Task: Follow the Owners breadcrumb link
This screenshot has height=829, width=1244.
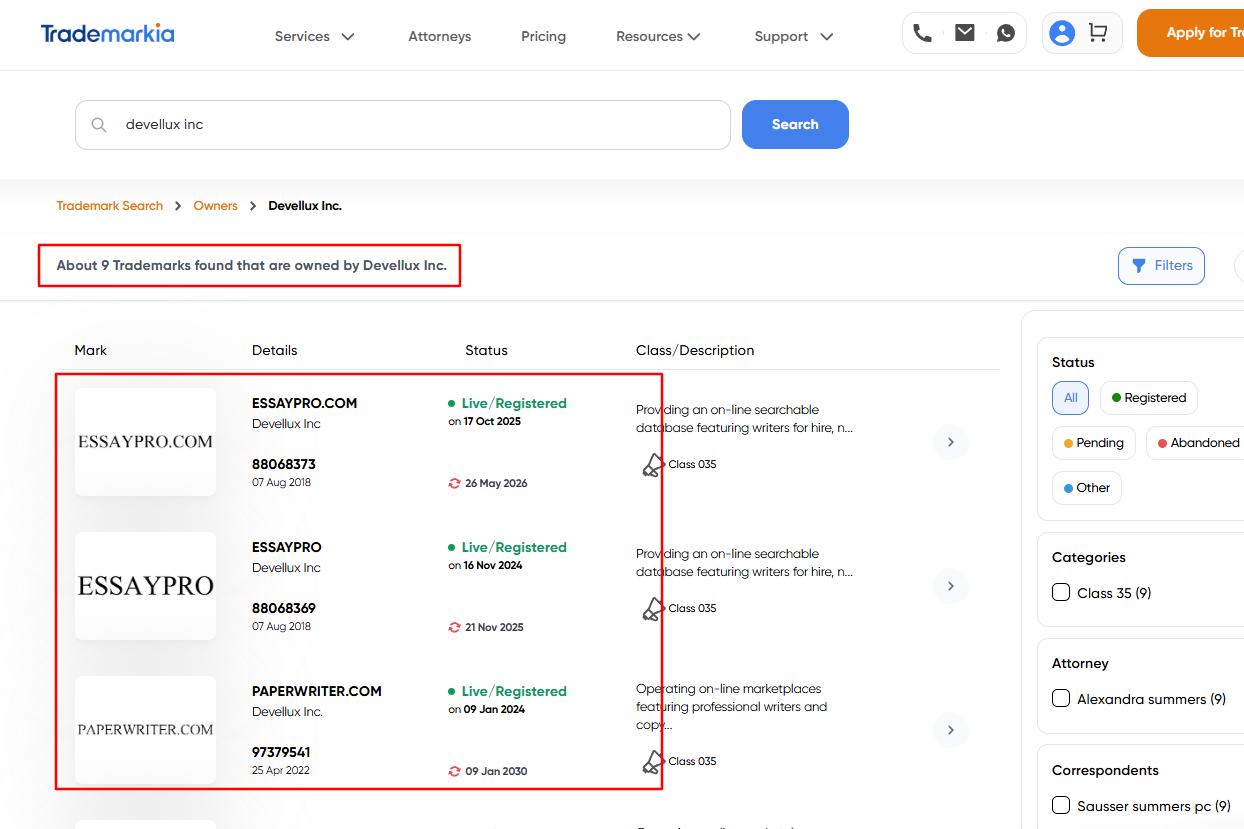Action: point(215,206)
